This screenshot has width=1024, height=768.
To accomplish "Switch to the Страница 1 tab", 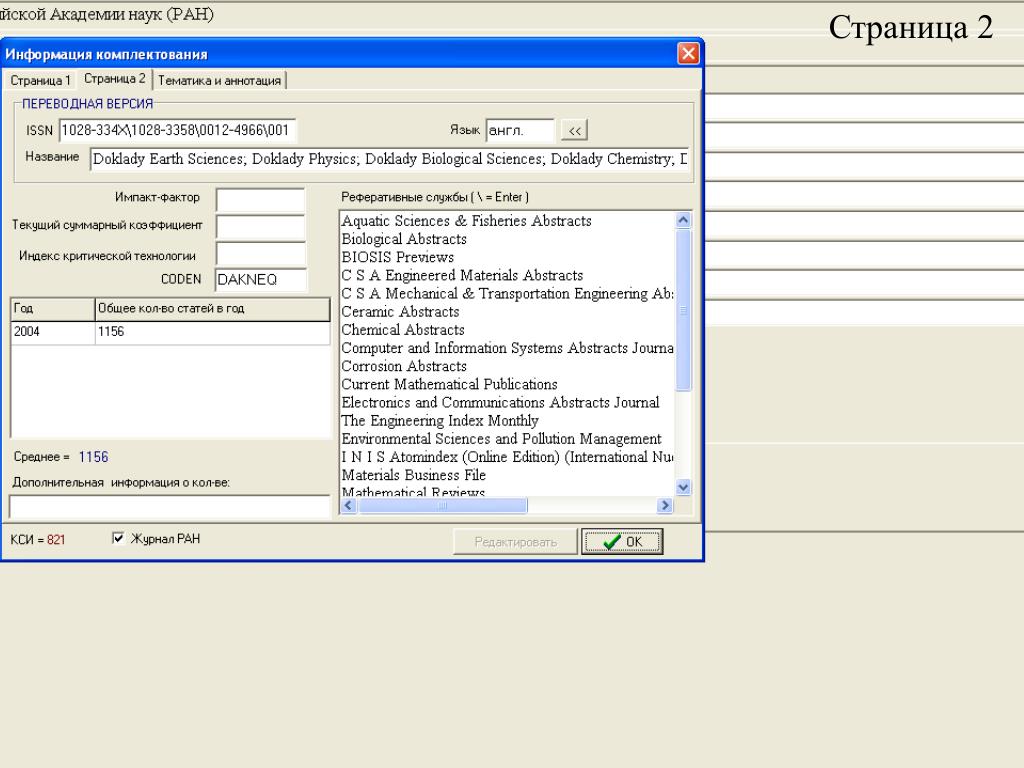I will [40, 80].
